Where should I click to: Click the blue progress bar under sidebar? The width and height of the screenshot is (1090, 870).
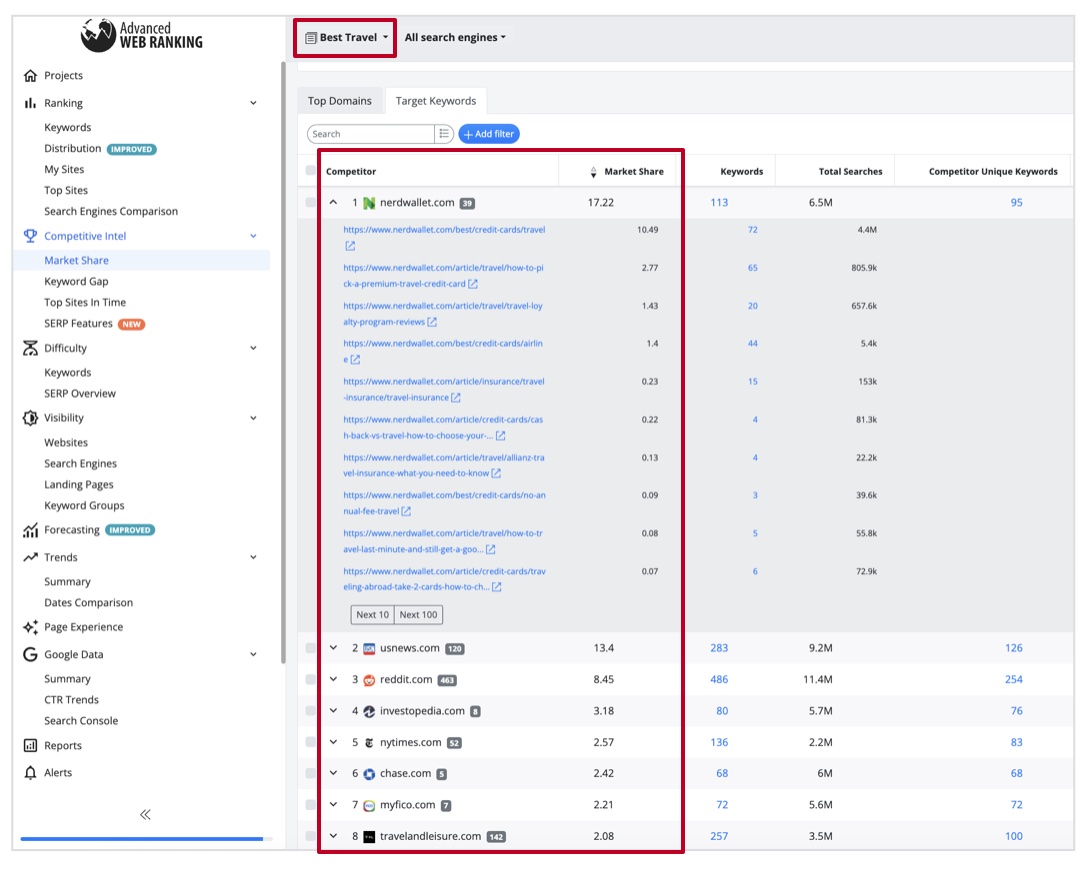[142, 839]
